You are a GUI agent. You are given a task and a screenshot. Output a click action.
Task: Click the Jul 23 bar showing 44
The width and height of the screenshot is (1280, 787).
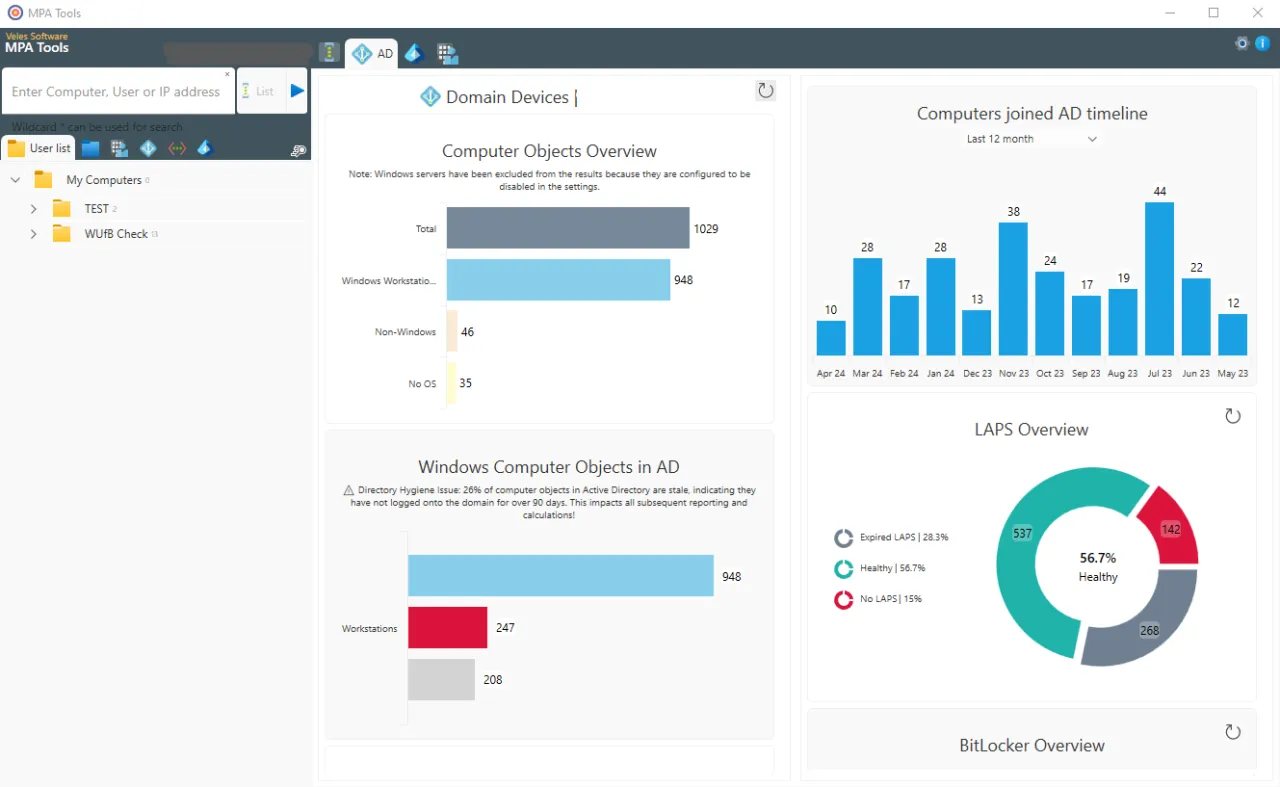[1159, 279]
